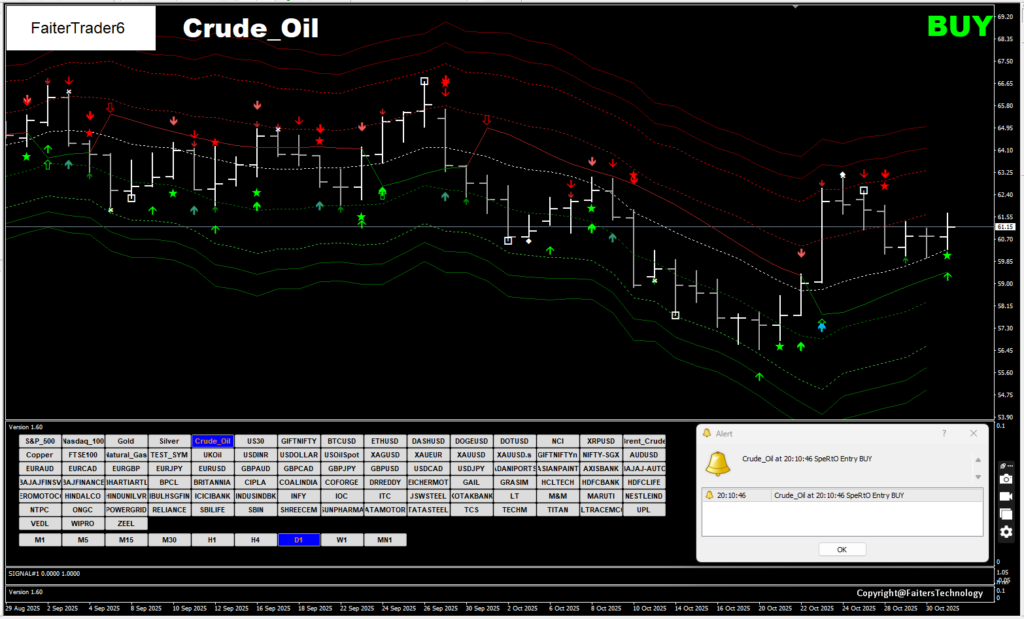Switch chart timeframe to H1

pyautogui.click(x=212, y=540)
